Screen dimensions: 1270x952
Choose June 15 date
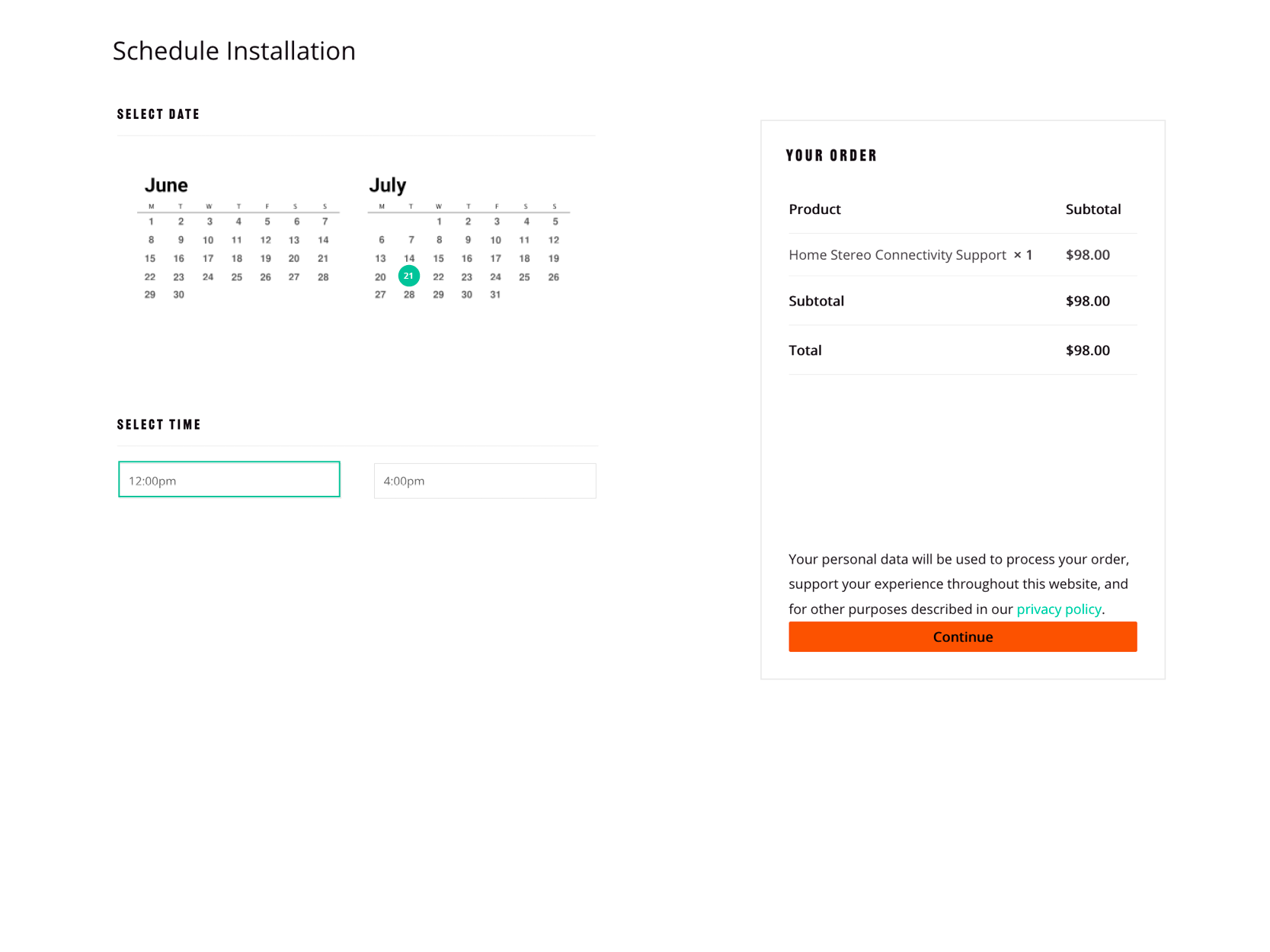(150, 259)
